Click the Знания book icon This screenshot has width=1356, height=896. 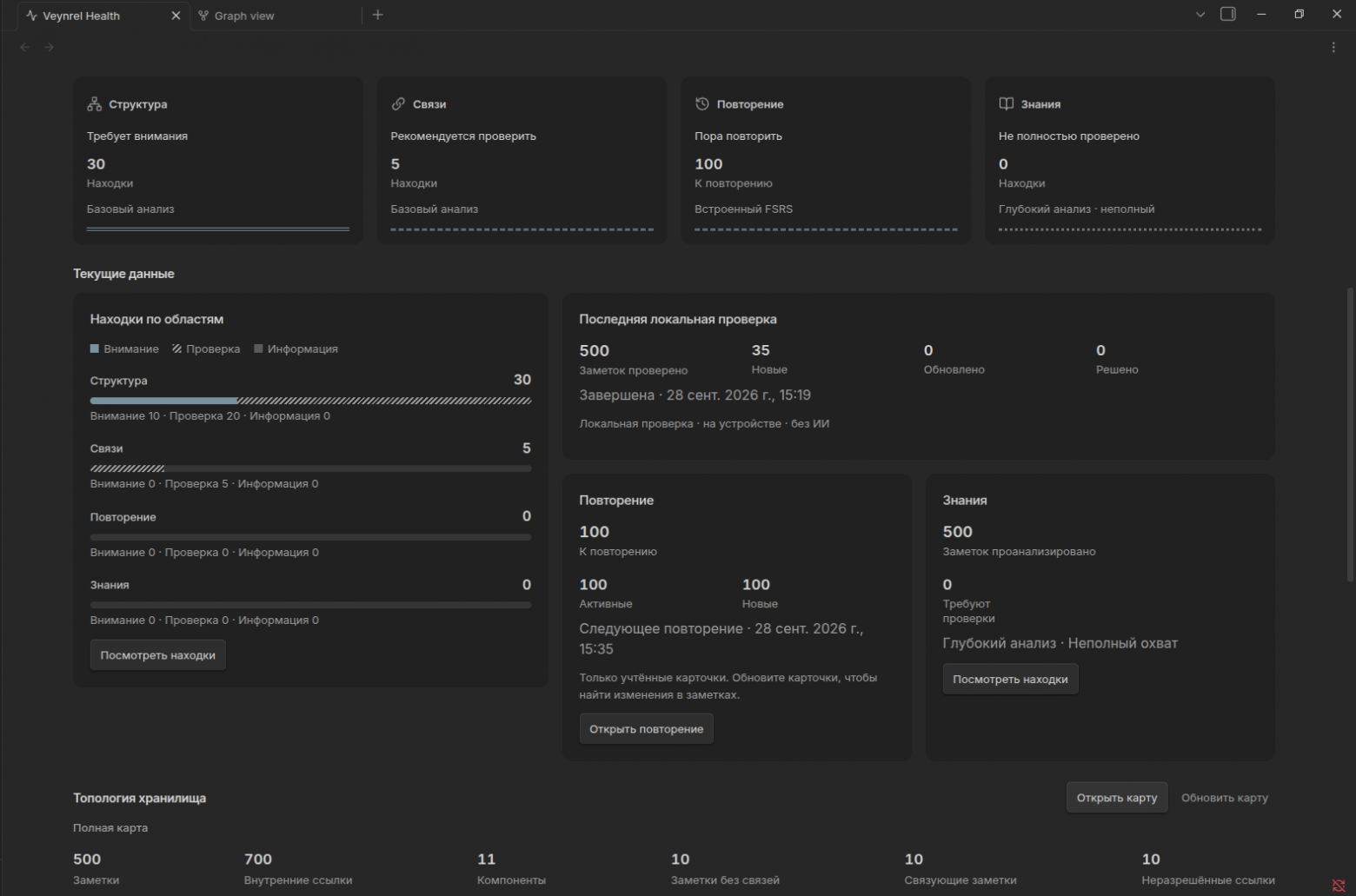tap(1007, 104)
